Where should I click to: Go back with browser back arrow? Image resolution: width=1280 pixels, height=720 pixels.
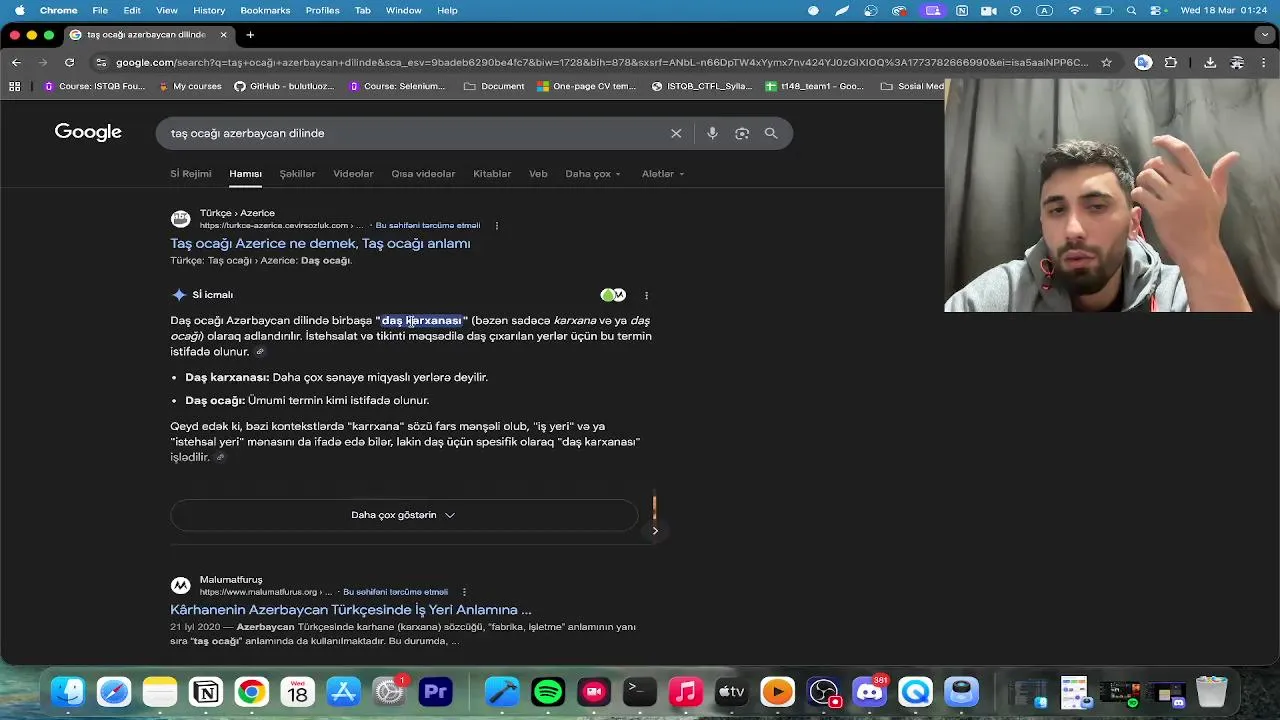coord(16,62)
